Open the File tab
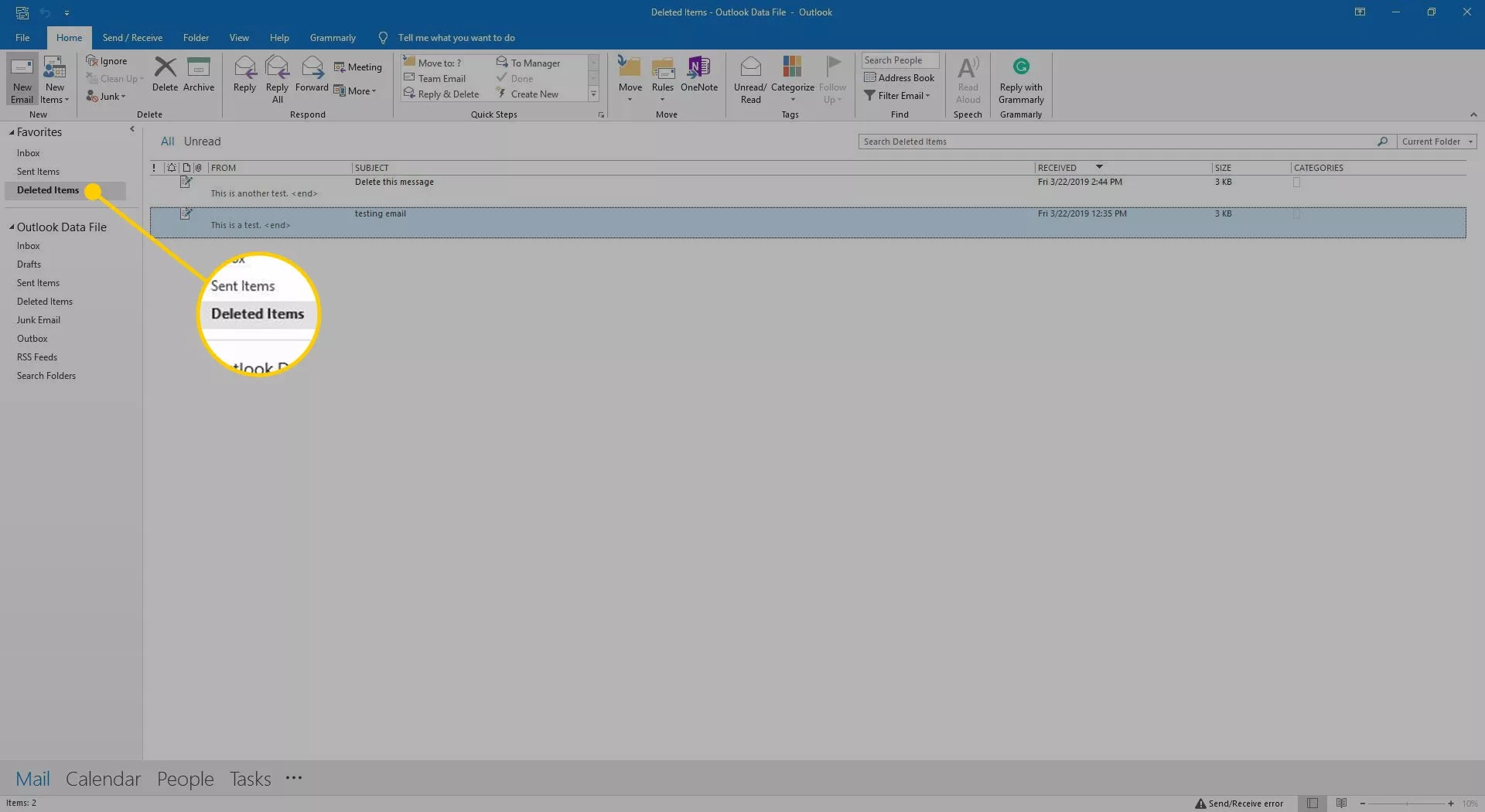 (22, 37)
